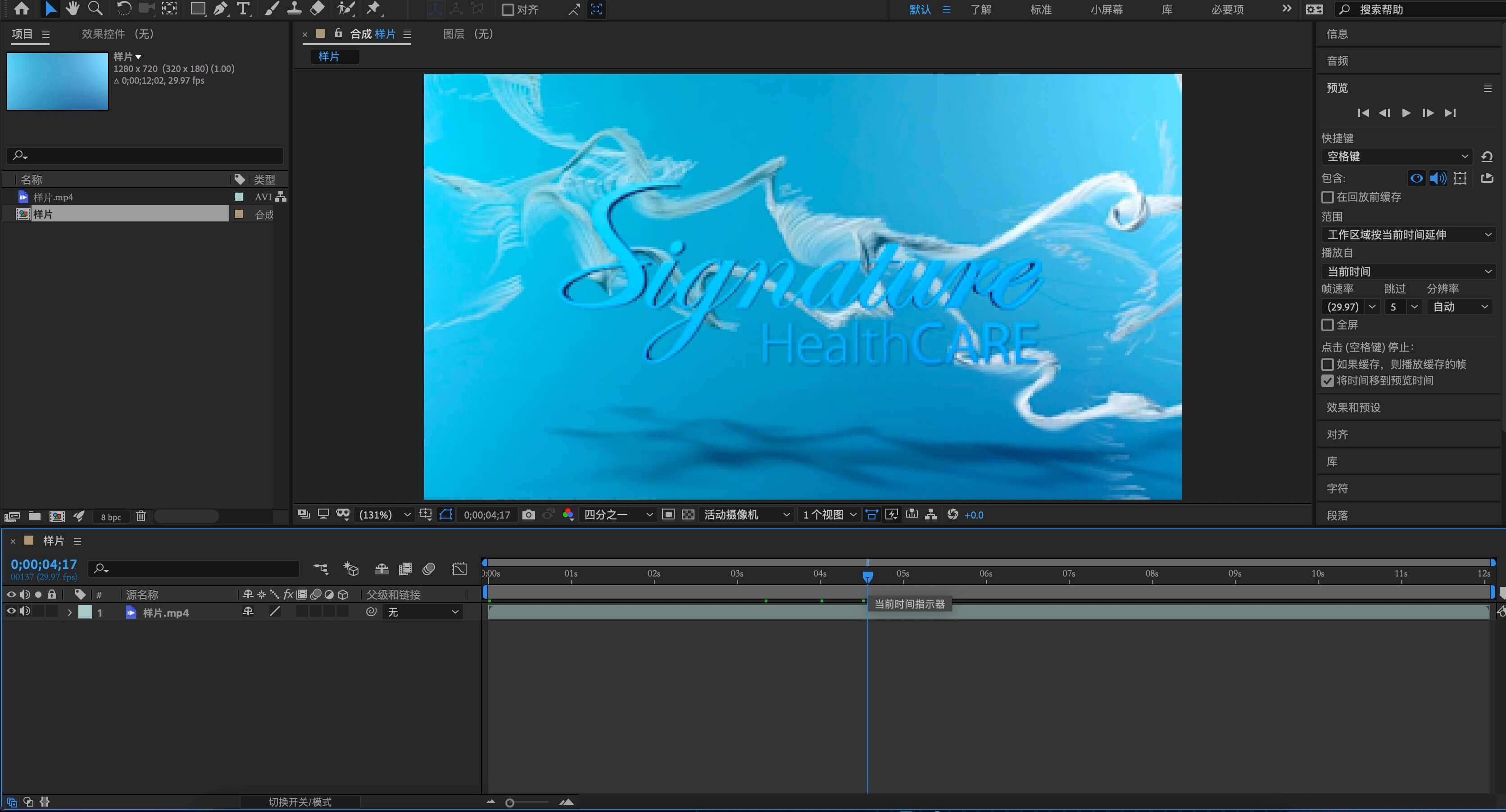Click the timeline zoom slider handle
The width and height of the screenshot is (1506, 812).
[x=510, y=803]
